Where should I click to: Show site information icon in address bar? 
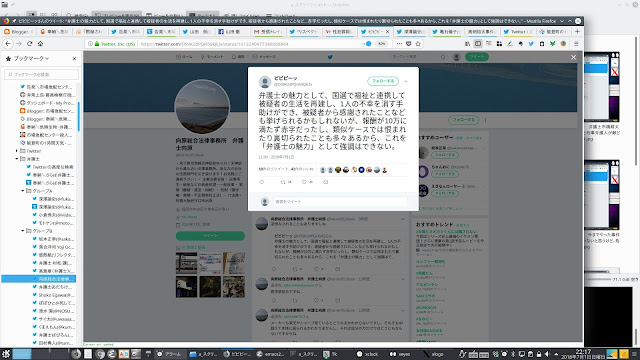(x=90, y=44)
